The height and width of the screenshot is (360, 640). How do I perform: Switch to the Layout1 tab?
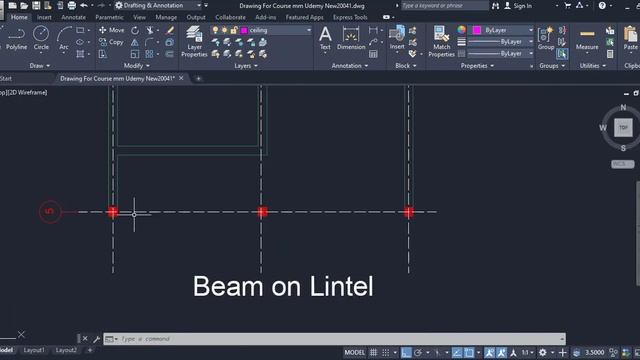point(34,350)
